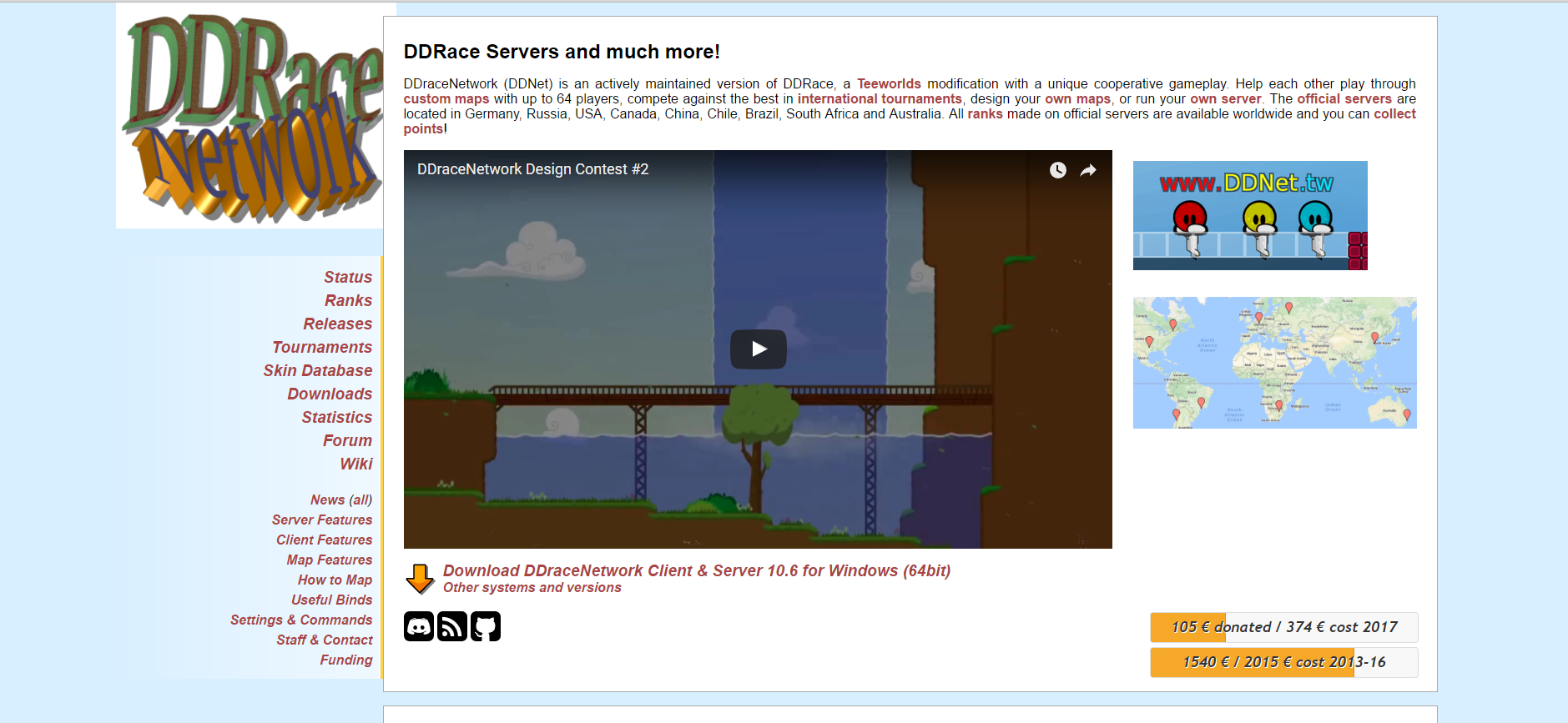The height and width of the screenshot is (723, 1568).
Task: Open the world server locations map
Action: point(1274,363)
